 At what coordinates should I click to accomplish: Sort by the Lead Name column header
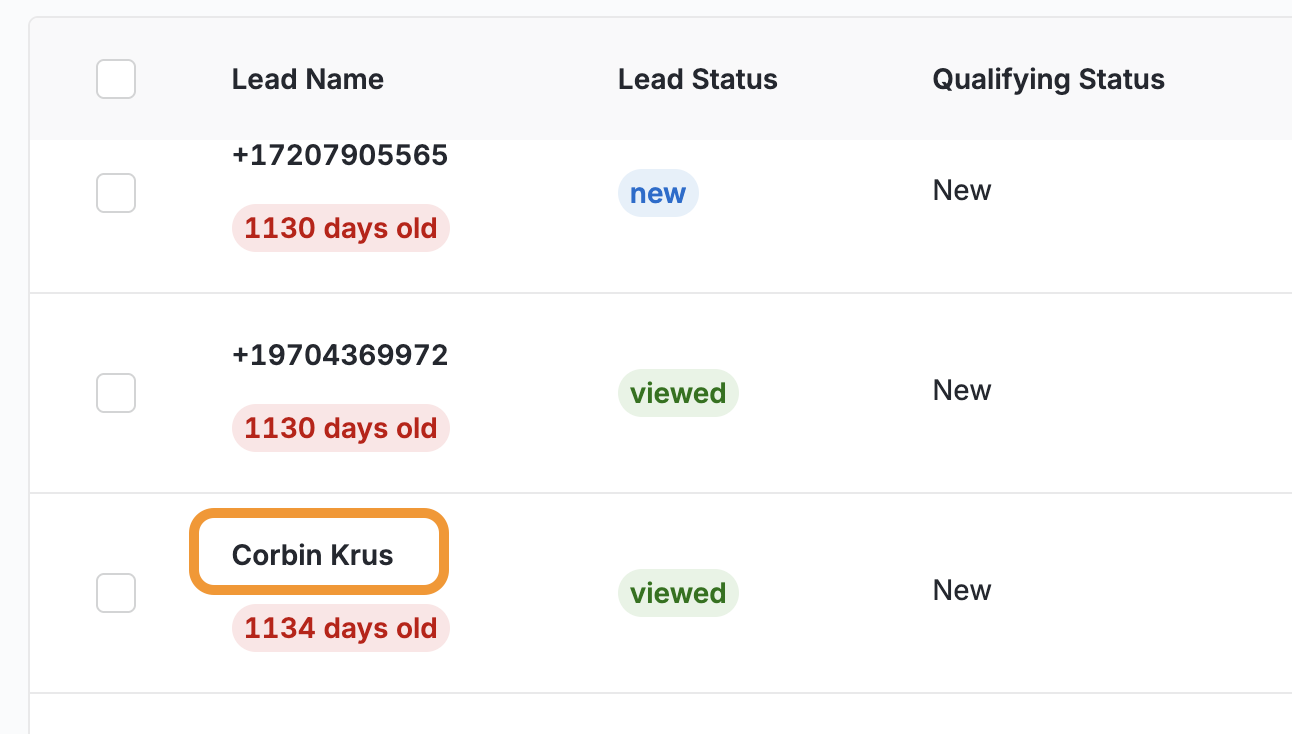[308, 80]
